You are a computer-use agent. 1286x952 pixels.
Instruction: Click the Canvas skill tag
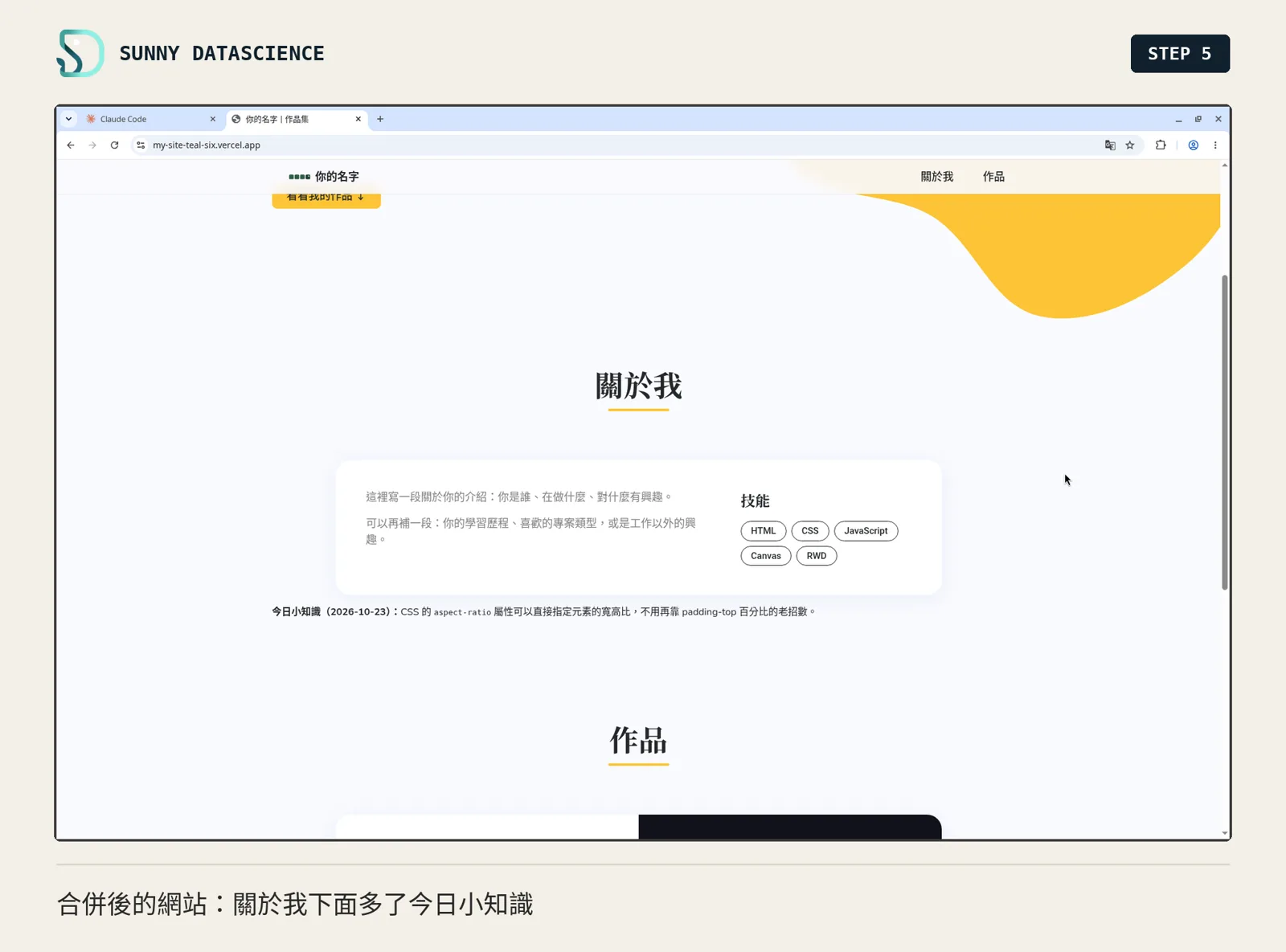click(x=766, y=556)
